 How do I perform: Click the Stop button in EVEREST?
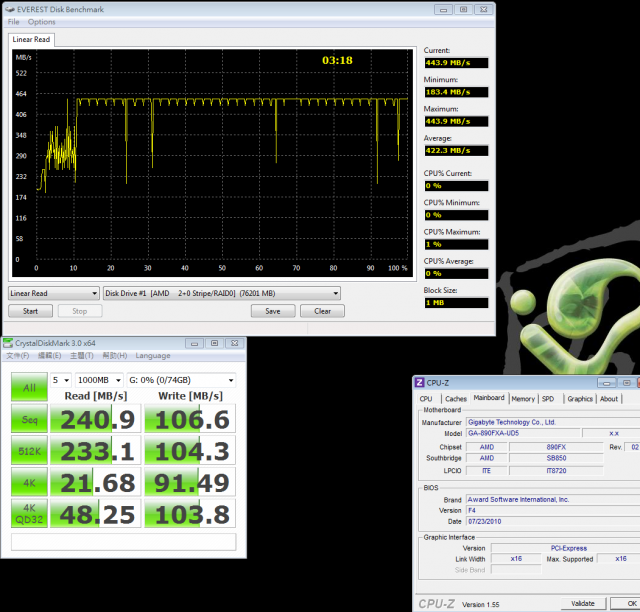[x=80, y=311]
